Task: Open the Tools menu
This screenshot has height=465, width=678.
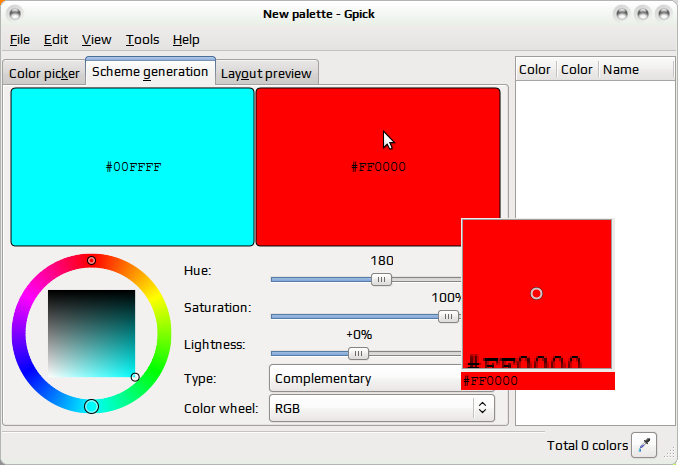Action: [x=142, y=40]
